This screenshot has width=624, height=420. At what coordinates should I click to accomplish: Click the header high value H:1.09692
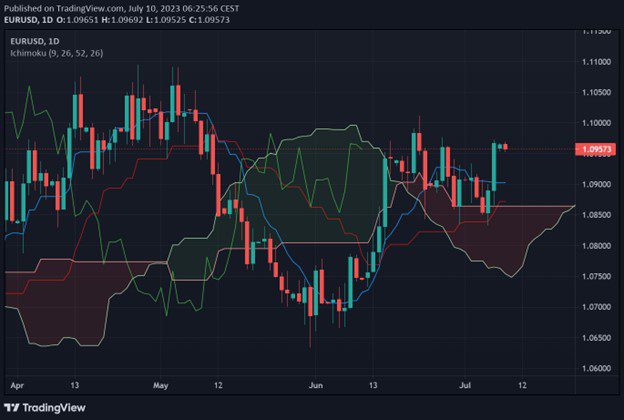click(122, 20)
